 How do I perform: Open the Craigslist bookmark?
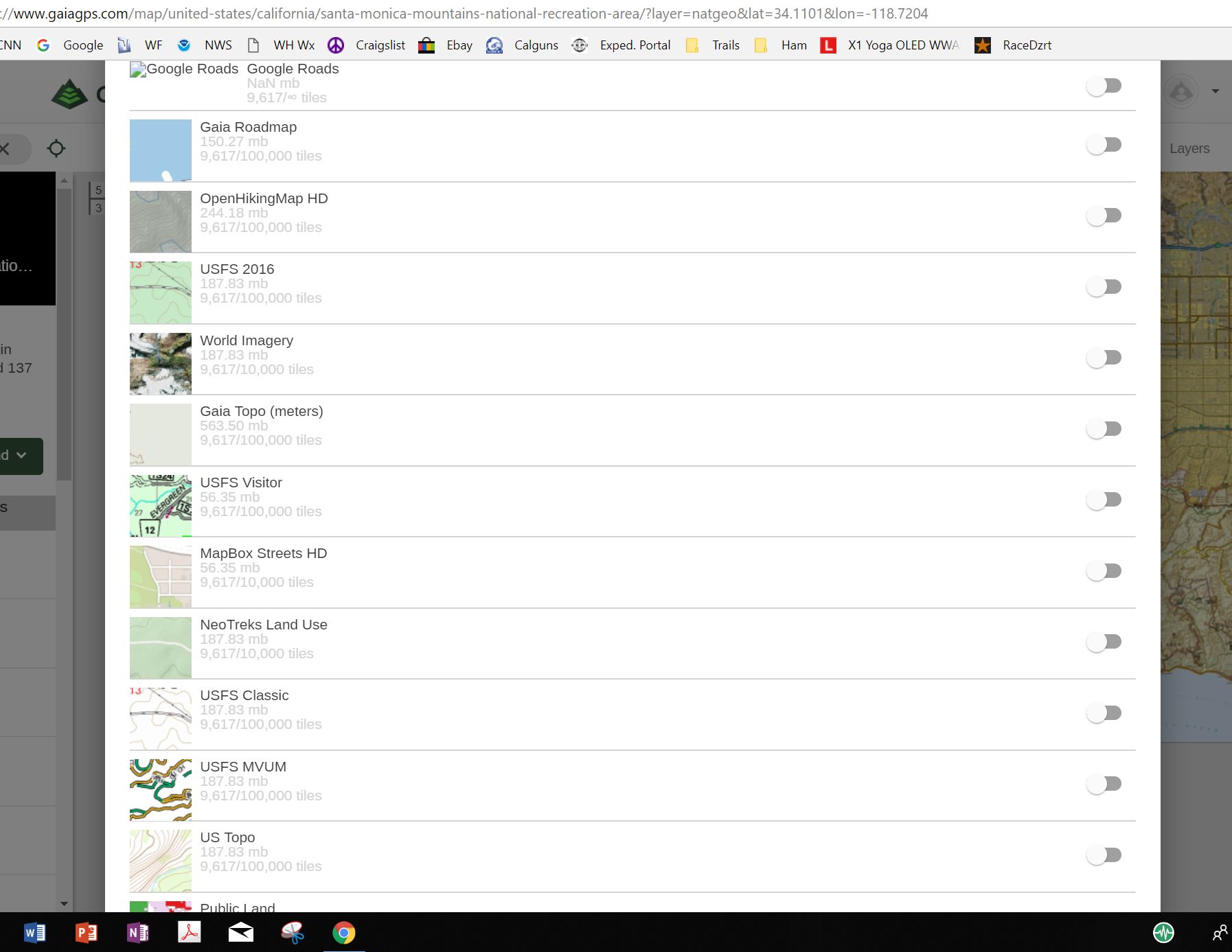(367, 45)
